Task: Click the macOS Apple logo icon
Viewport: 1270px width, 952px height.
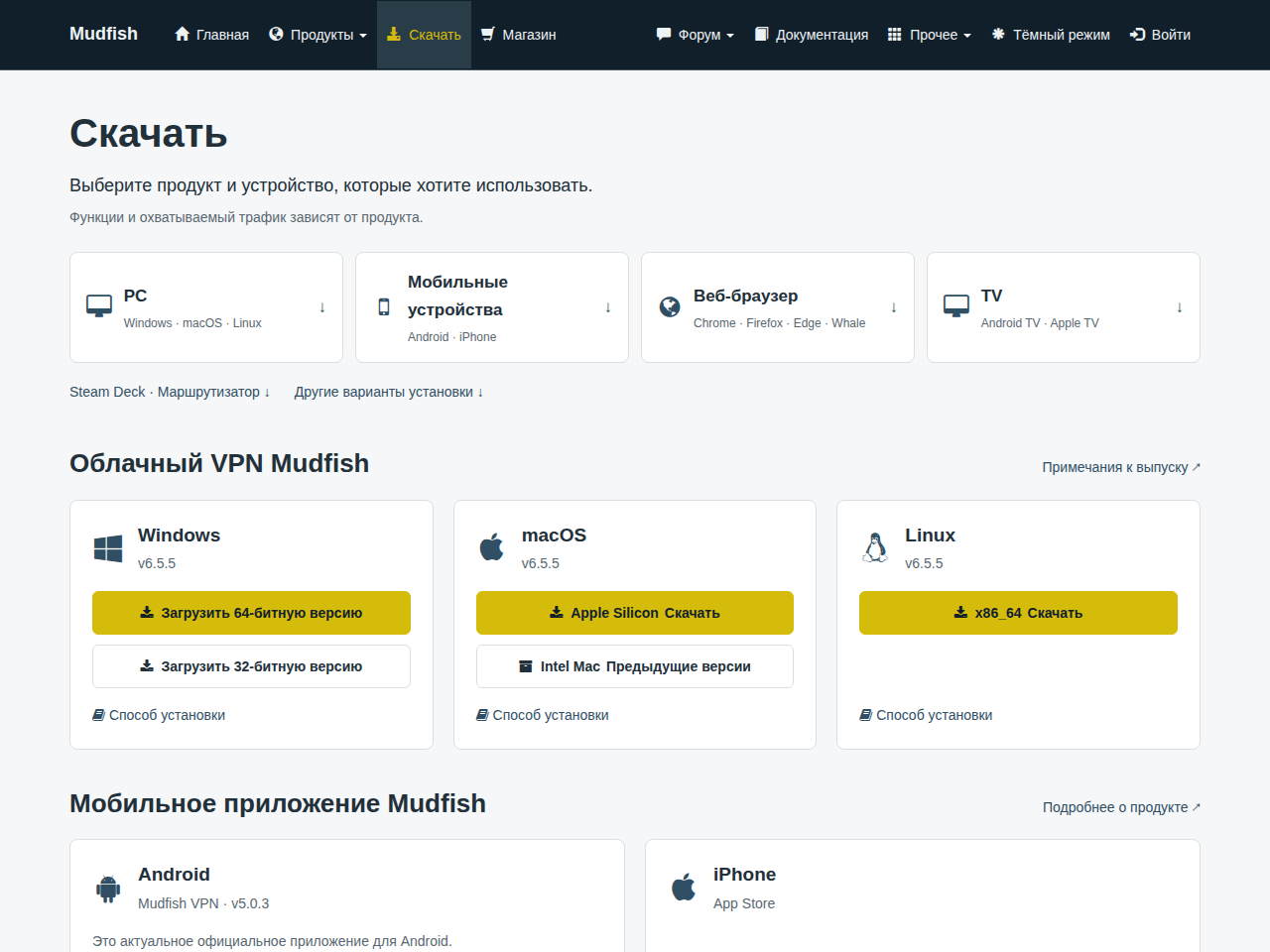Action: pos(492,546)
